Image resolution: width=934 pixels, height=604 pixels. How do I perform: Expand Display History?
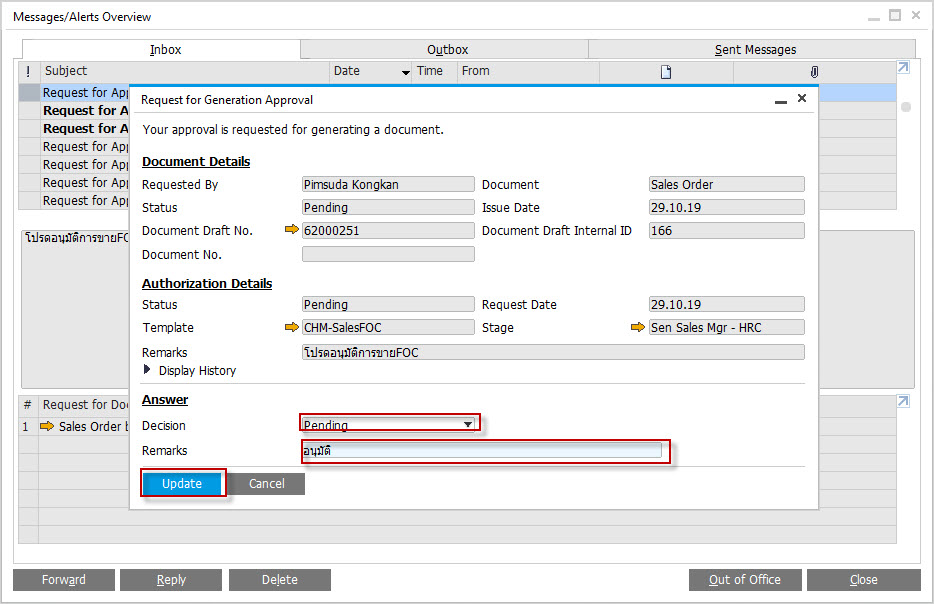tap(147, 370)
